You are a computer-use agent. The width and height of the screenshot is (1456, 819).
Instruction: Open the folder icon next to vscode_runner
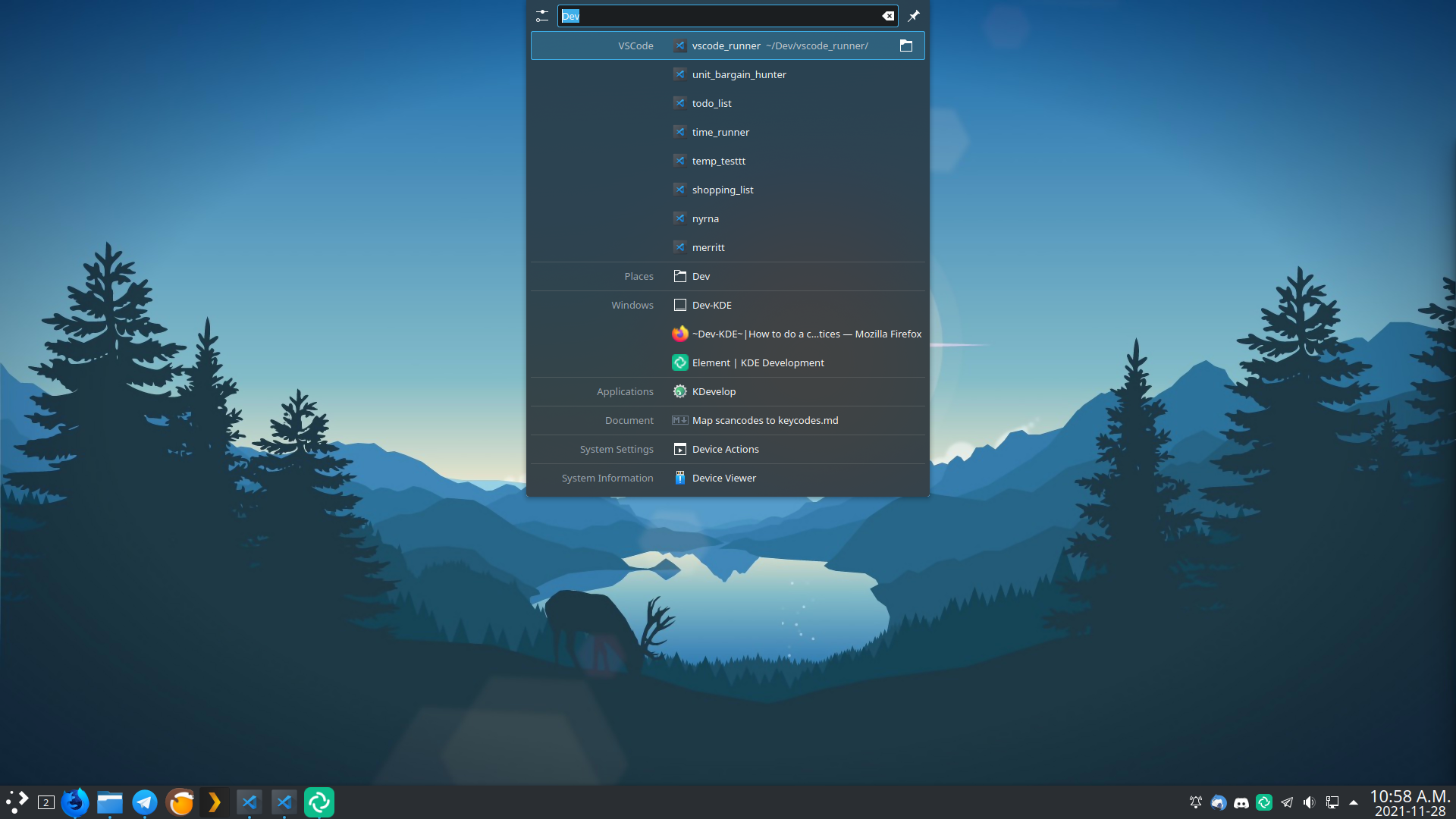[x=906, y=45]
